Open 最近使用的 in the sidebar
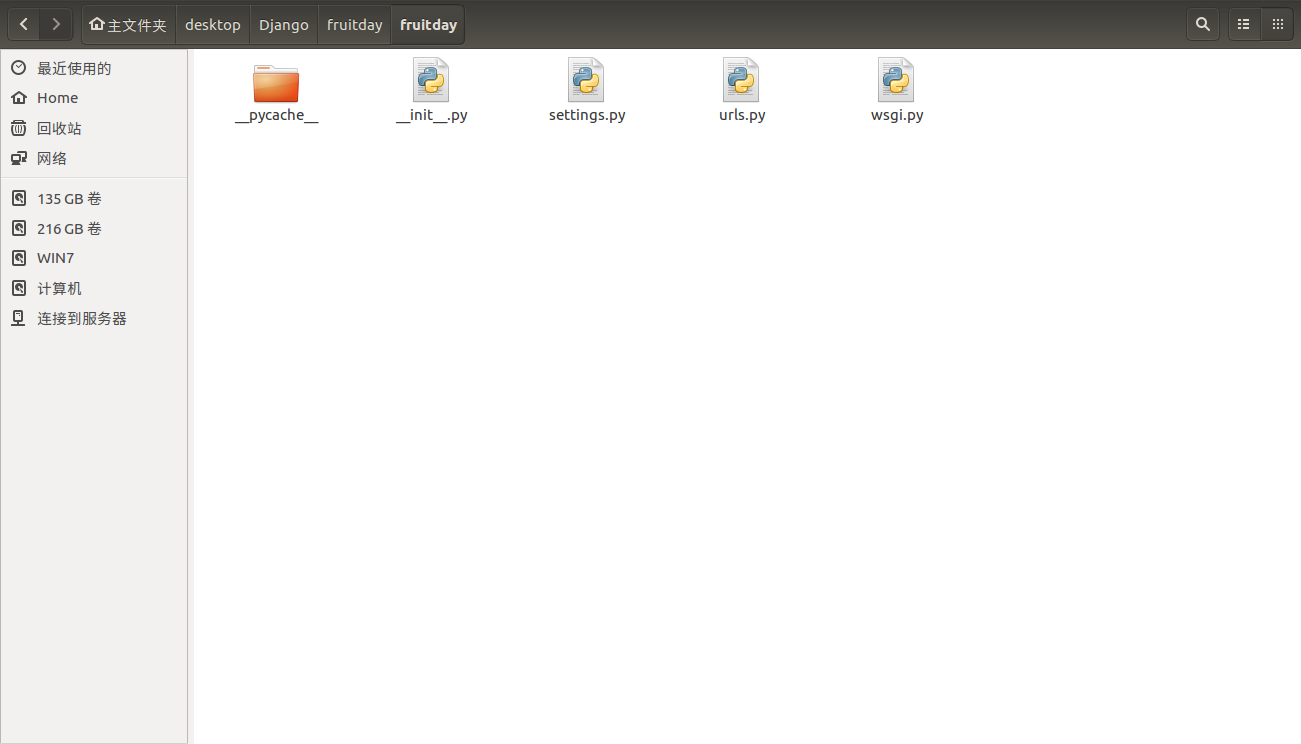The image size is (1301, 744). click(x=94, y=68)
